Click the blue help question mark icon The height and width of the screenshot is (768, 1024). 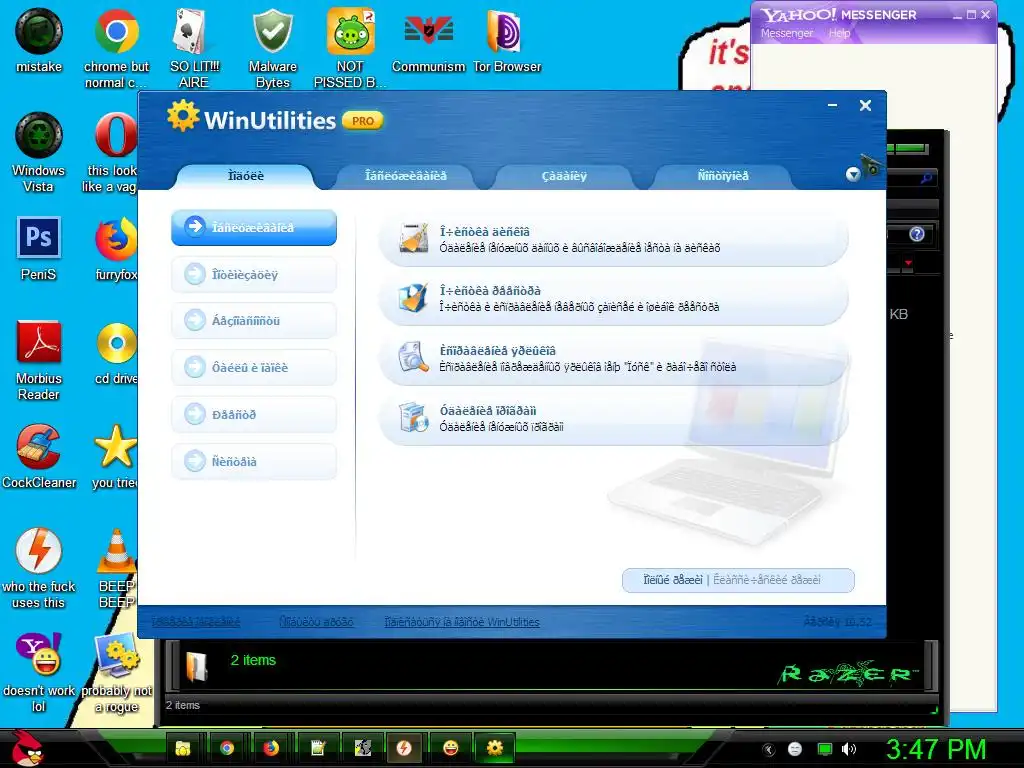tap(917, 234)
